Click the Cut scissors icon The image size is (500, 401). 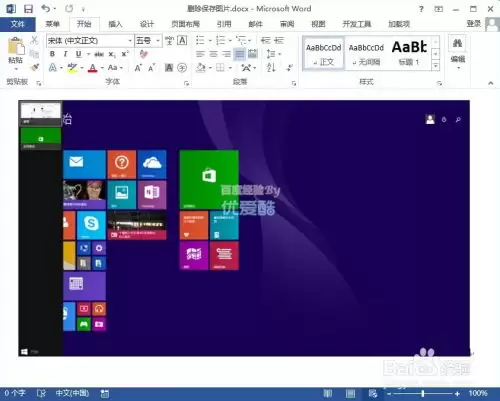point(34,41)
